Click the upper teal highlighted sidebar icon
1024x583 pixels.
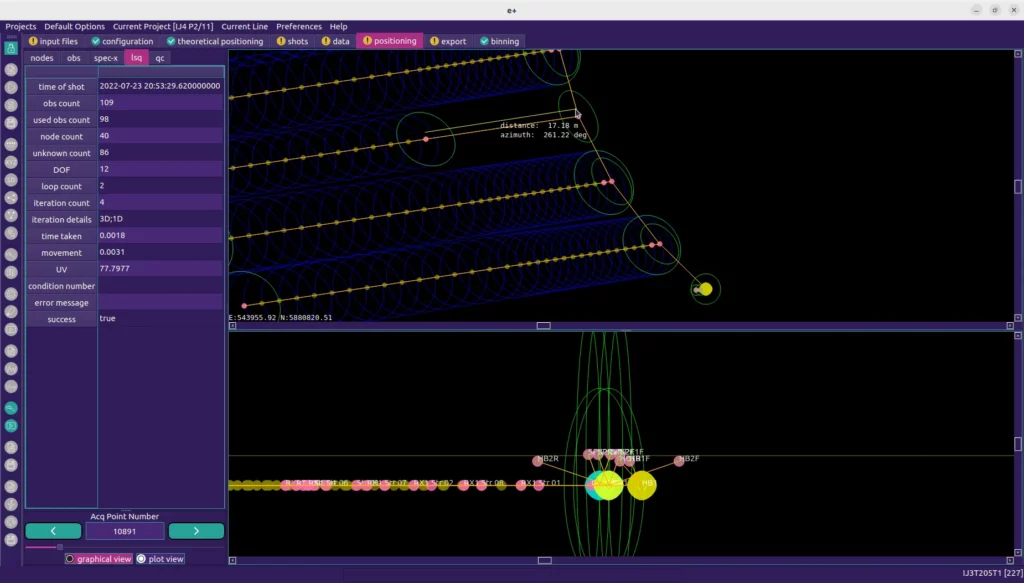pyautogui.click(x=11, y=408)
